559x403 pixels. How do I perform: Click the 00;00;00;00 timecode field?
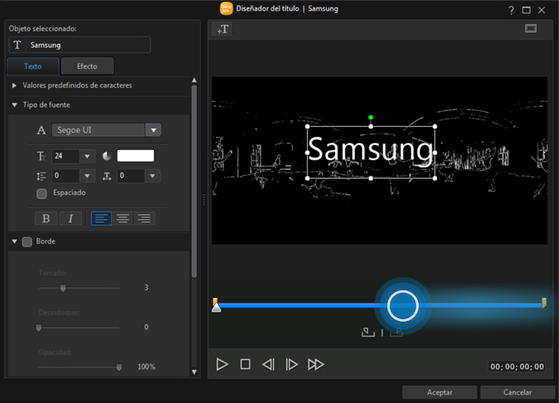517,367
